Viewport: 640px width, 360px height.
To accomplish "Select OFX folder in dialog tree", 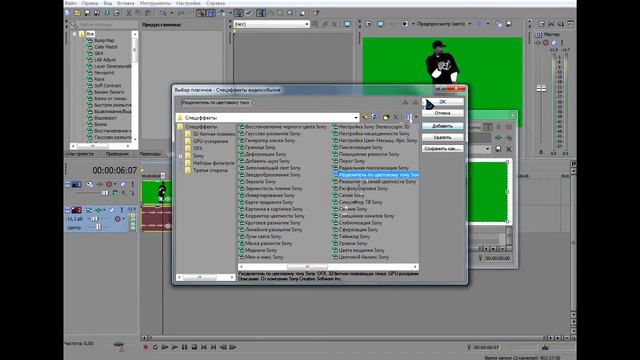I will click(198, 148).
